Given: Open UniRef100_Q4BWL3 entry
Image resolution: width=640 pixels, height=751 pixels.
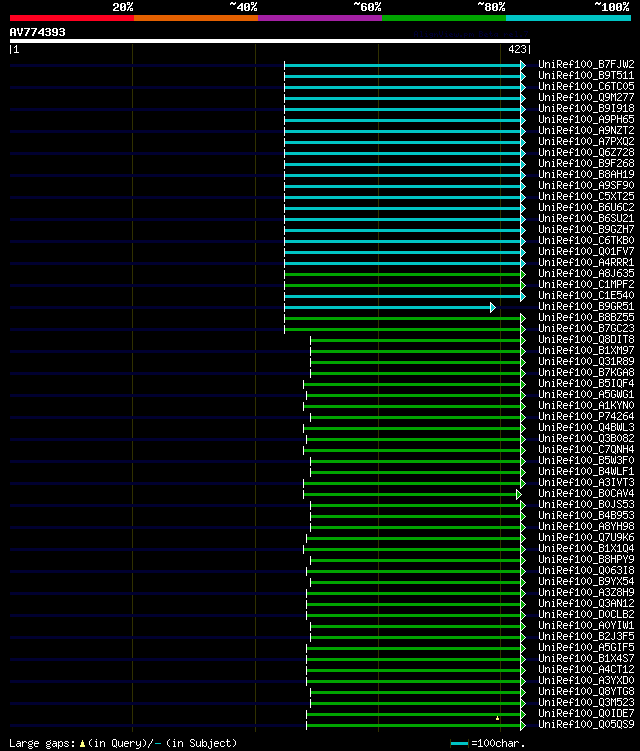Looking at the screenshot, I should (x=586, y=428).
